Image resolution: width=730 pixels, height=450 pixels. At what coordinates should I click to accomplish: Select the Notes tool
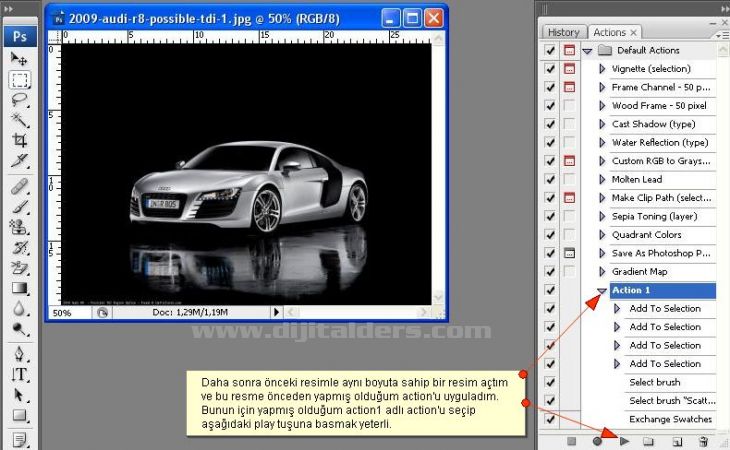[x=19, y=439]
